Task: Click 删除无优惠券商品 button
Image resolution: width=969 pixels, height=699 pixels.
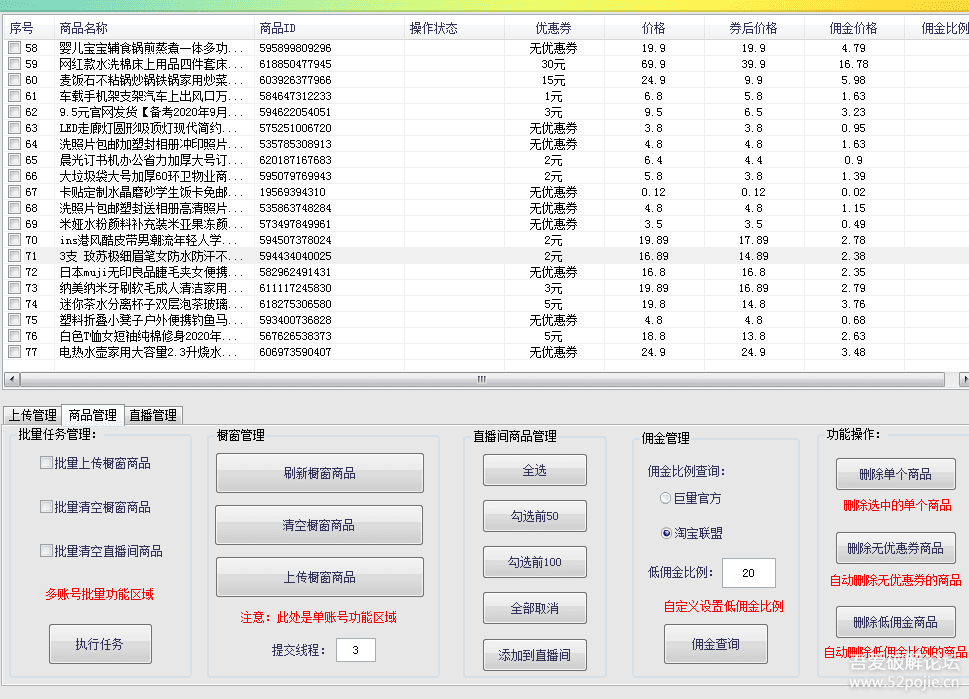Action: [895, 548]
